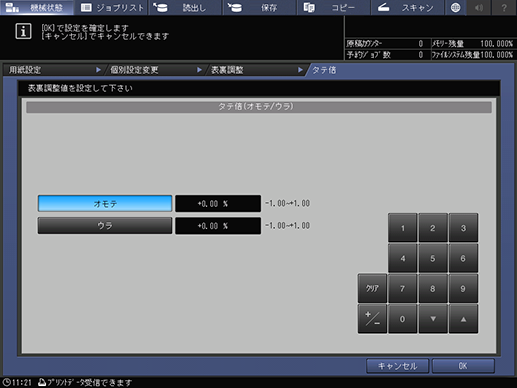Viewport: 517px width, 388px height.
Task: Select the オモテ front side button
Action: [105, 203]
